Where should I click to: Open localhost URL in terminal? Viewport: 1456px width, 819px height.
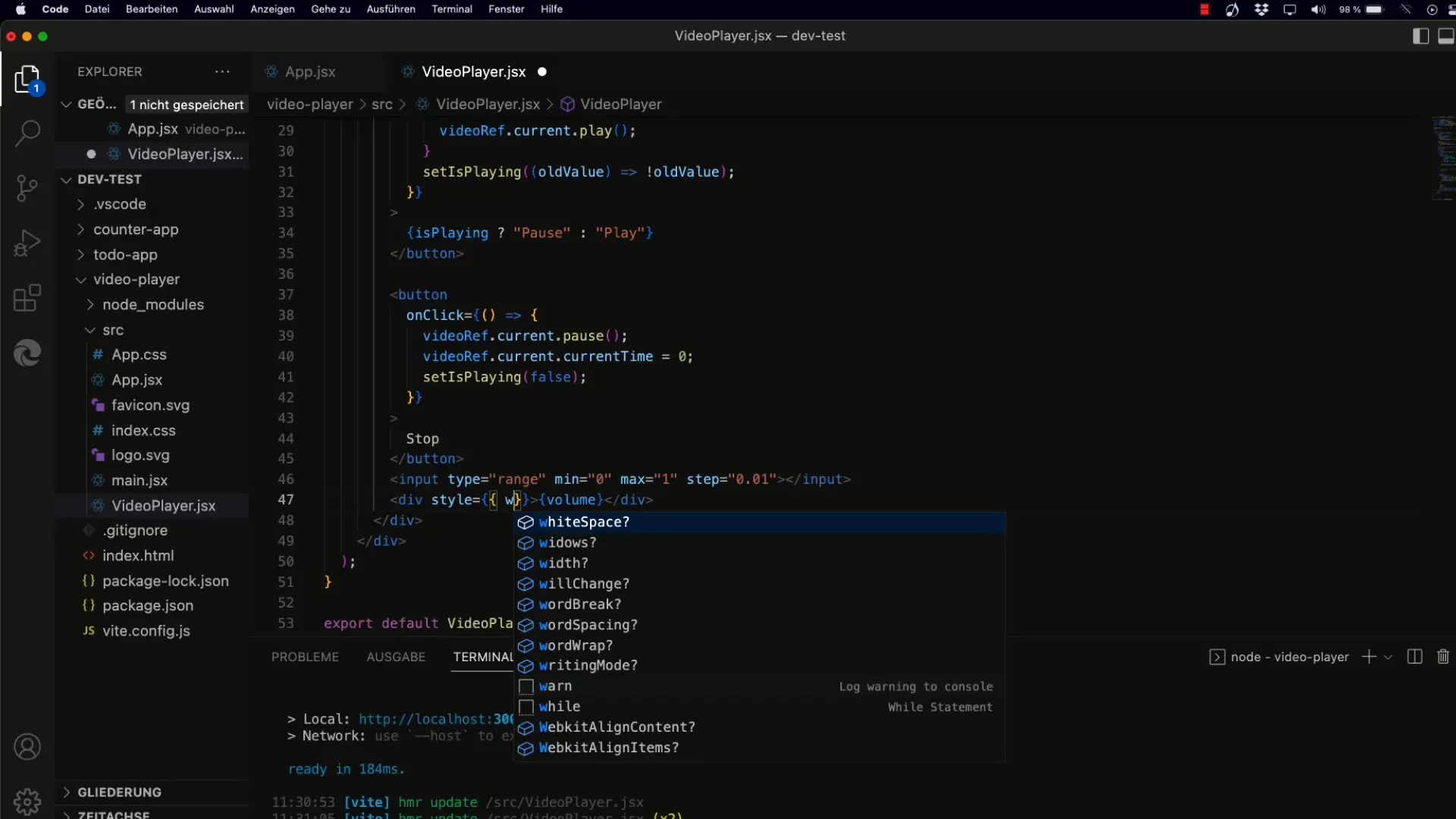436,719
